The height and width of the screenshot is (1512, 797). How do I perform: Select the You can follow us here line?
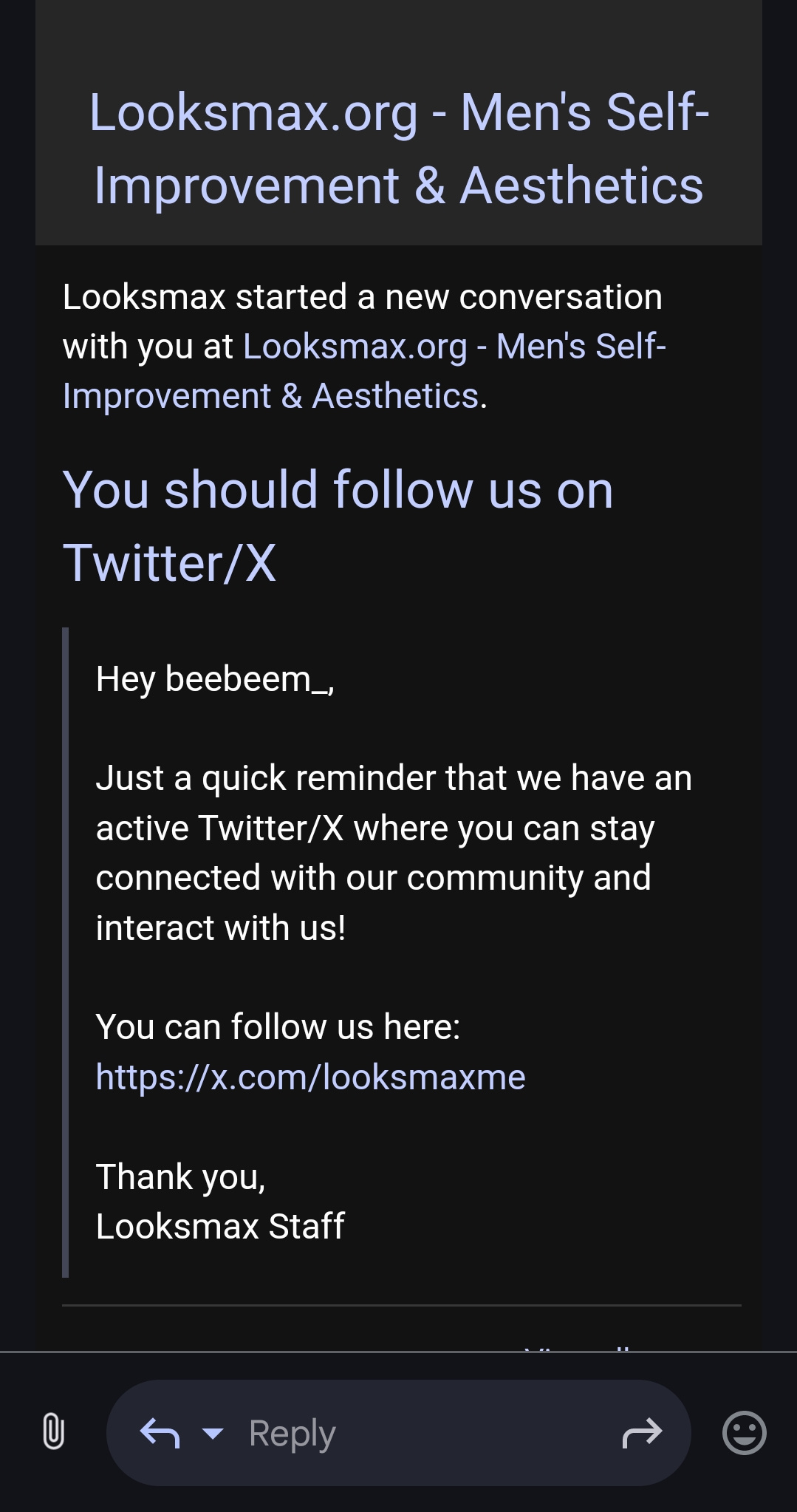(278, 1025)
